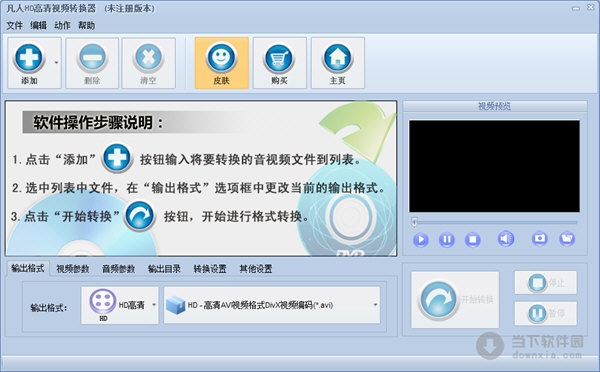
Task: Open the 帮助 menu
Action: point(86,26)
